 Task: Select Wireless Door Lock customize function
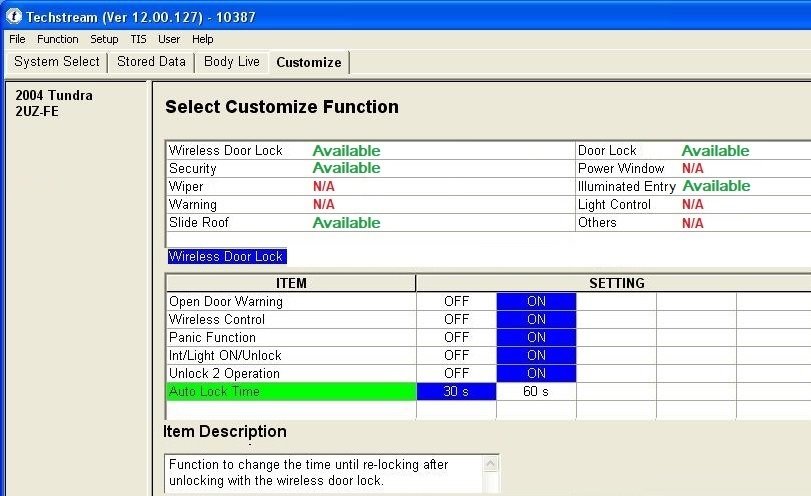coord(370,151)
